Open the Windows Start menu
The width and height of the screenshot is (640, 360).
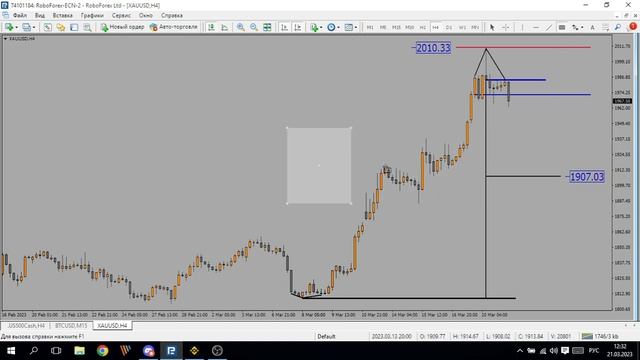[x=11, y=351]
